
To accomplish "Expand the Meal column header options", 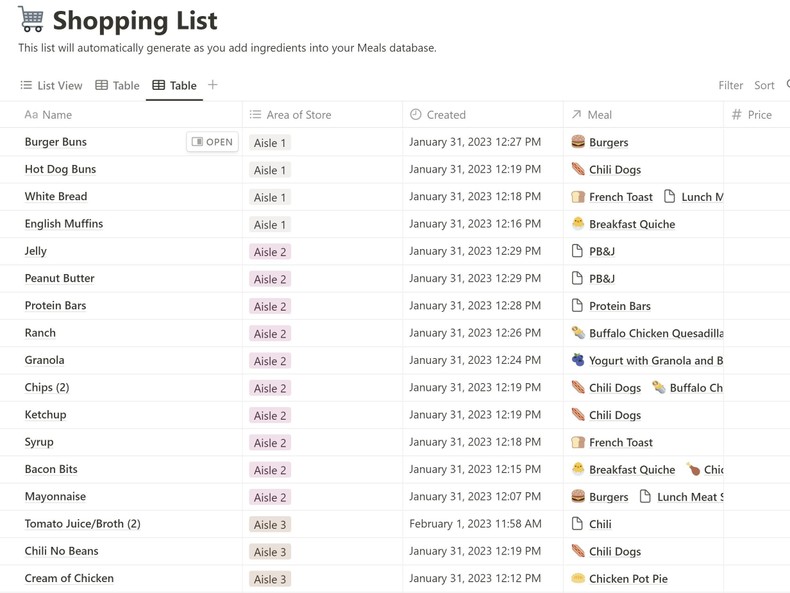I will click(x=599, y=115).
